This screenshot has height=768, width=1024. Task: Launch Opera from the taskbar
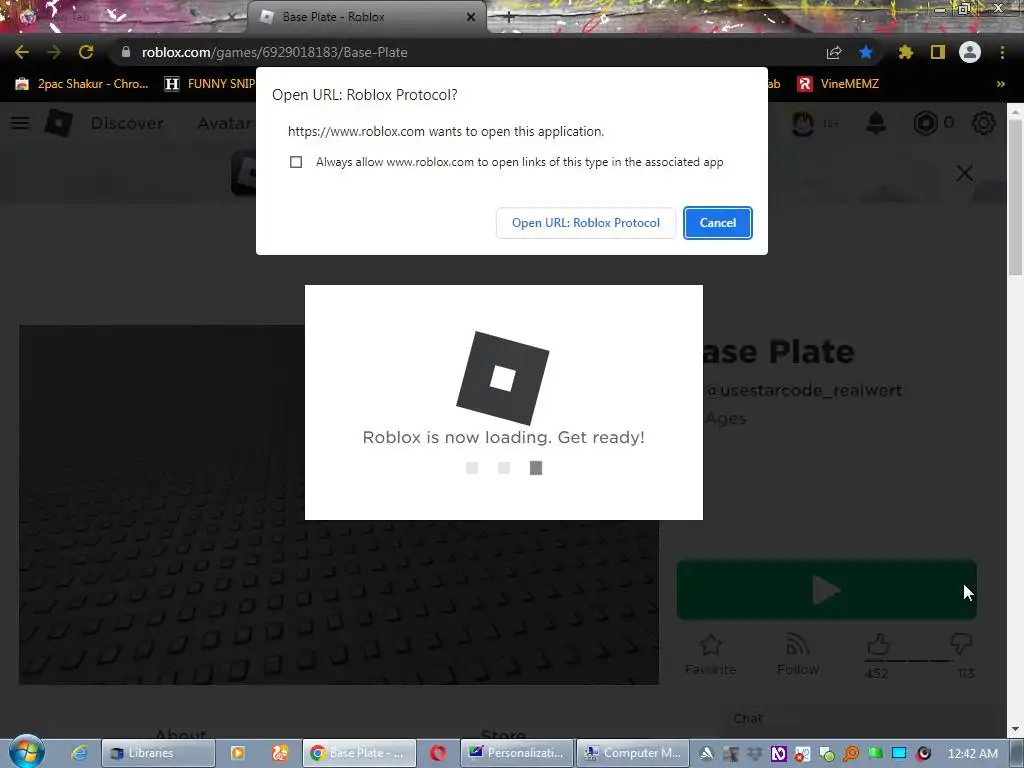click(x=438, y=753)
